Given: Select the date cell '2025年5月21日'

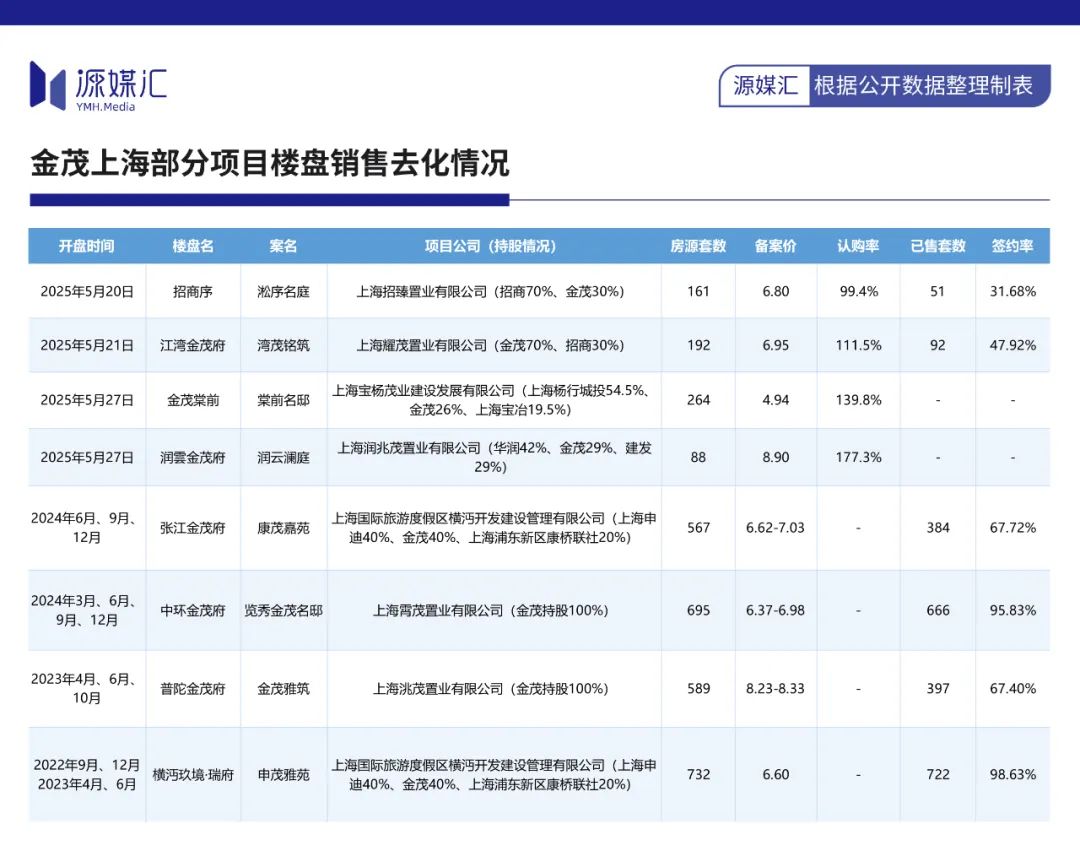Looking at the screenshot, I should 87,345.
